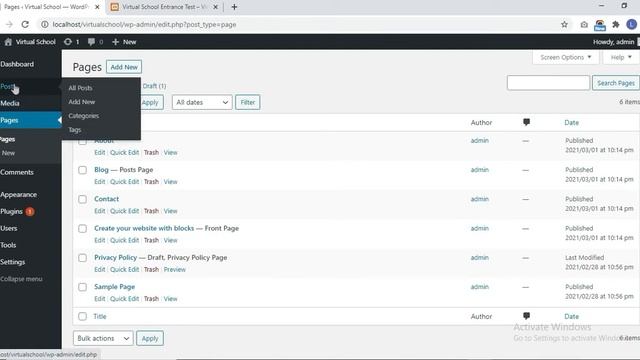Open Virtual School home icon in admin bar
The image size is (640, 360).
pyautogui.click(x=8, y=42)
